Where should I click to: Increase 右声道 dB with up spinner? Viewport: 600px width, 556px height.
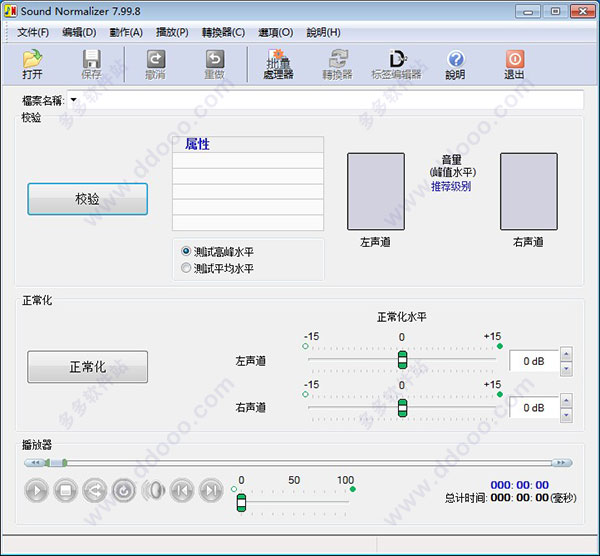click(x=566, y=400)
